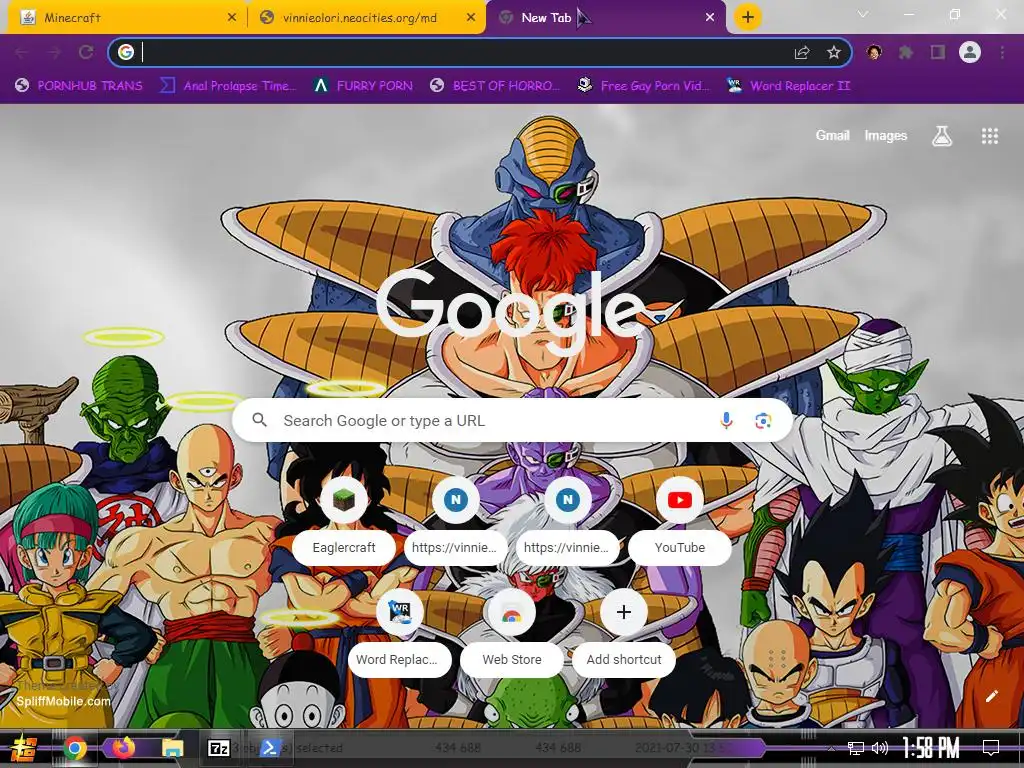Viewport: 1024px width, 768px height.
Task: Open the Google apps grid
Action: coord(990,136)
